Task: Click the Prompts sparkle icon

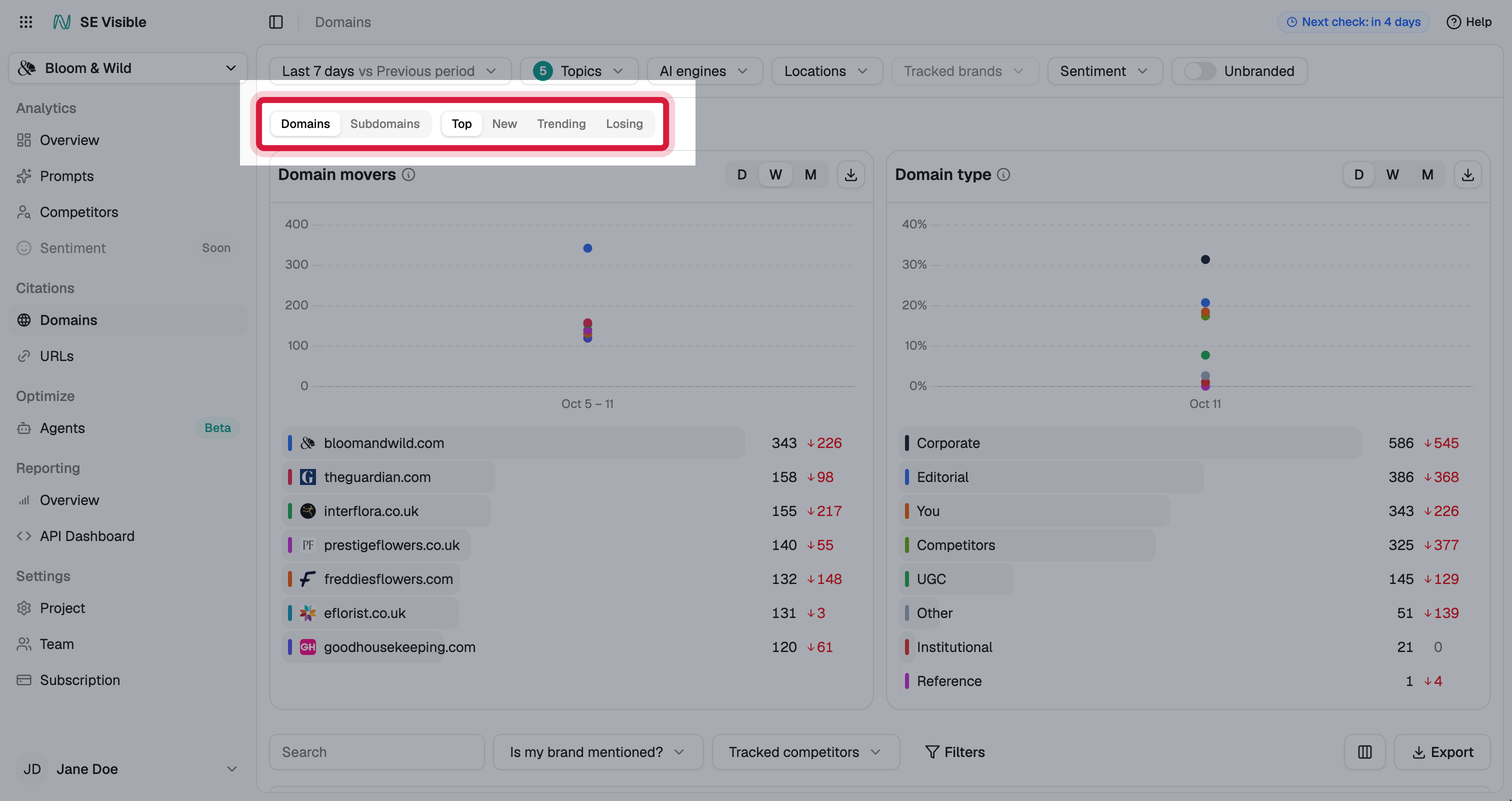Action: 23,176
